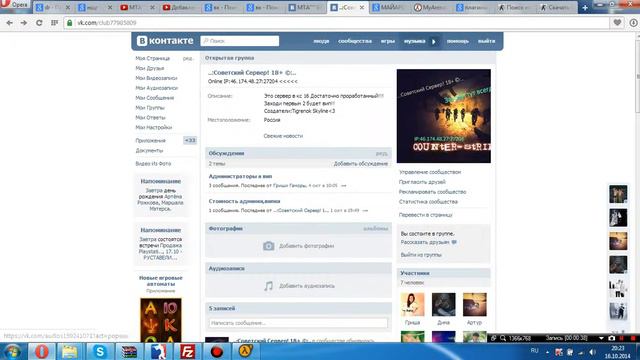Close the active VK group tab

pyautogui.click(x=362, y=8)
